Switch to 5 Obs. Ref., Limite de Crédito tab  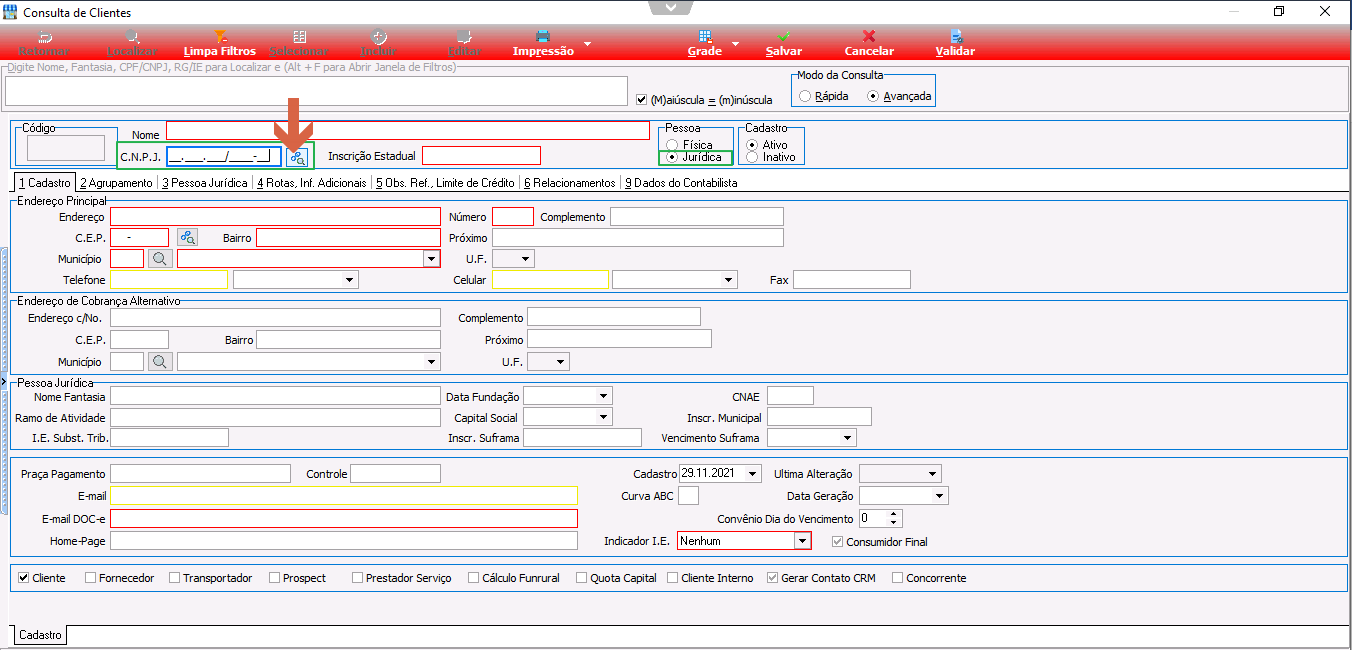(445, 183)
